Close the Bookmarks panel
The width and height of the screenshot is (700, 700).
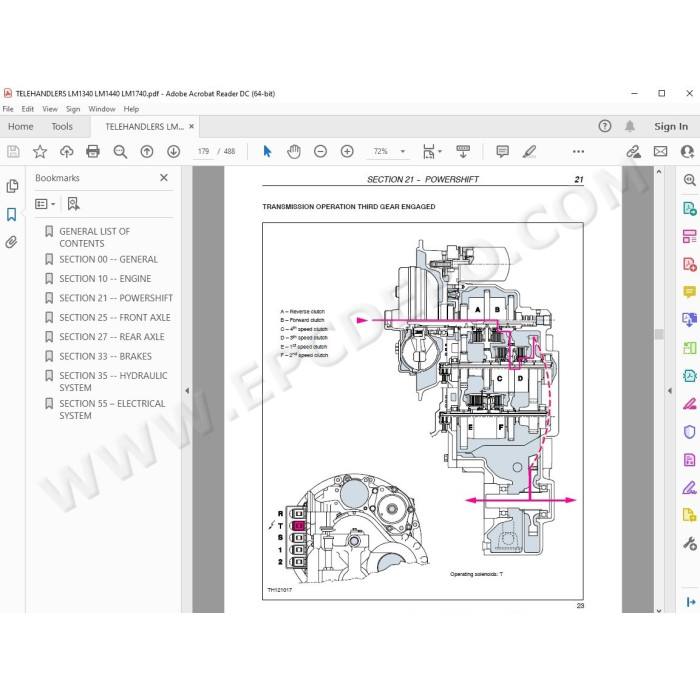(x=164, y=178)
